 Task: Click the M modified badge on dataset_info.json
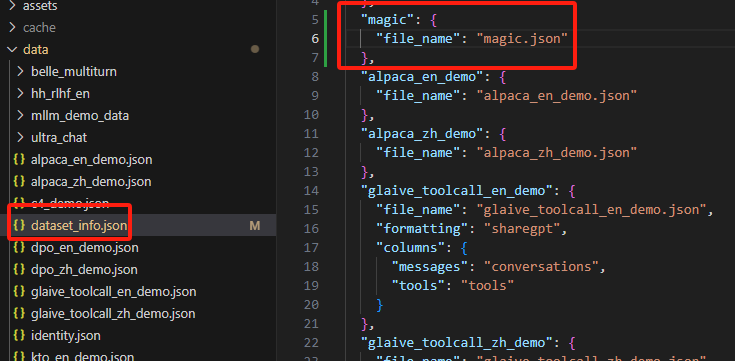click(x=255, y=226)
